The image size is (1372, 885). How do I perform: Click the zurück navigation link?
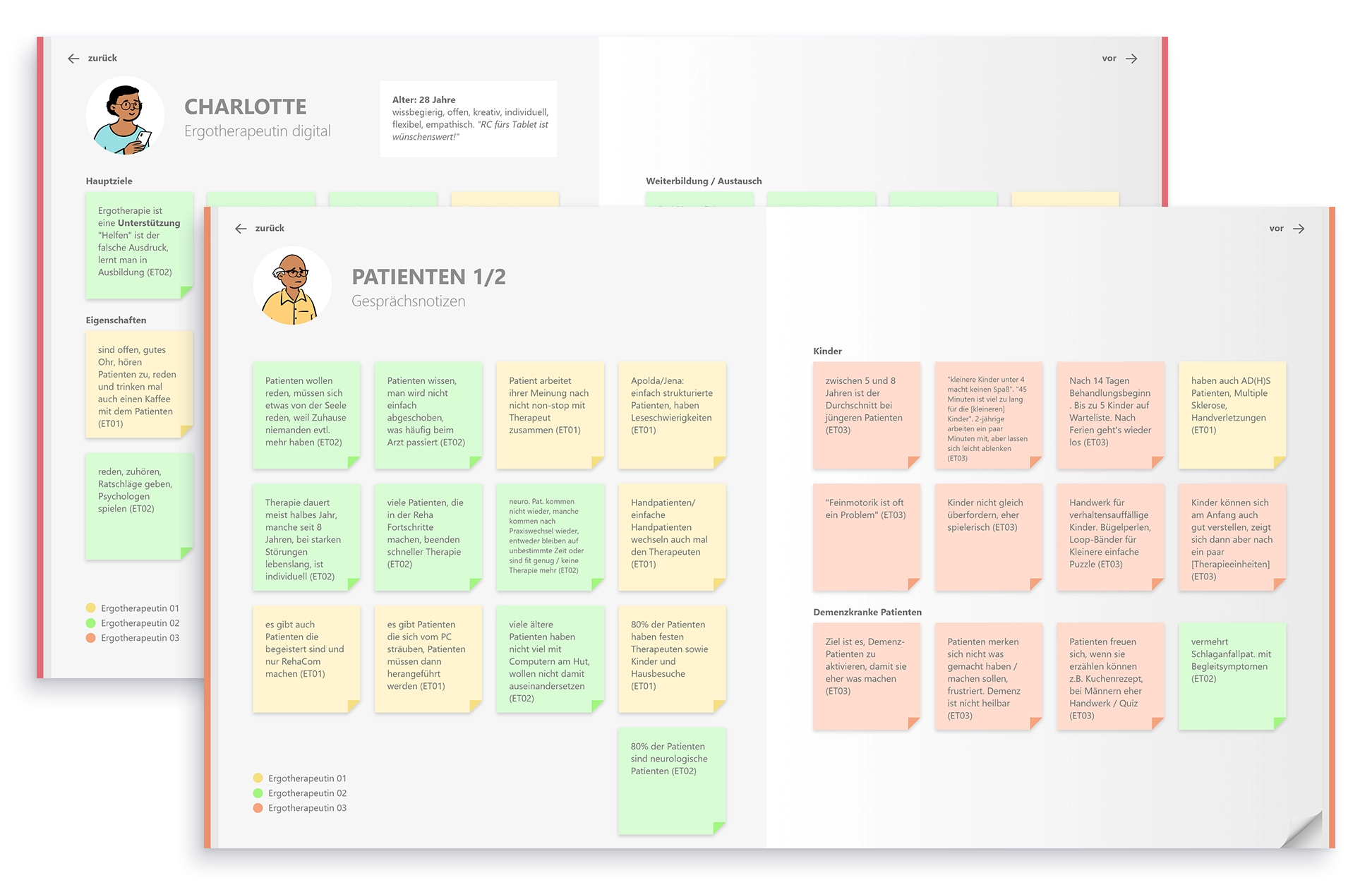270,228
